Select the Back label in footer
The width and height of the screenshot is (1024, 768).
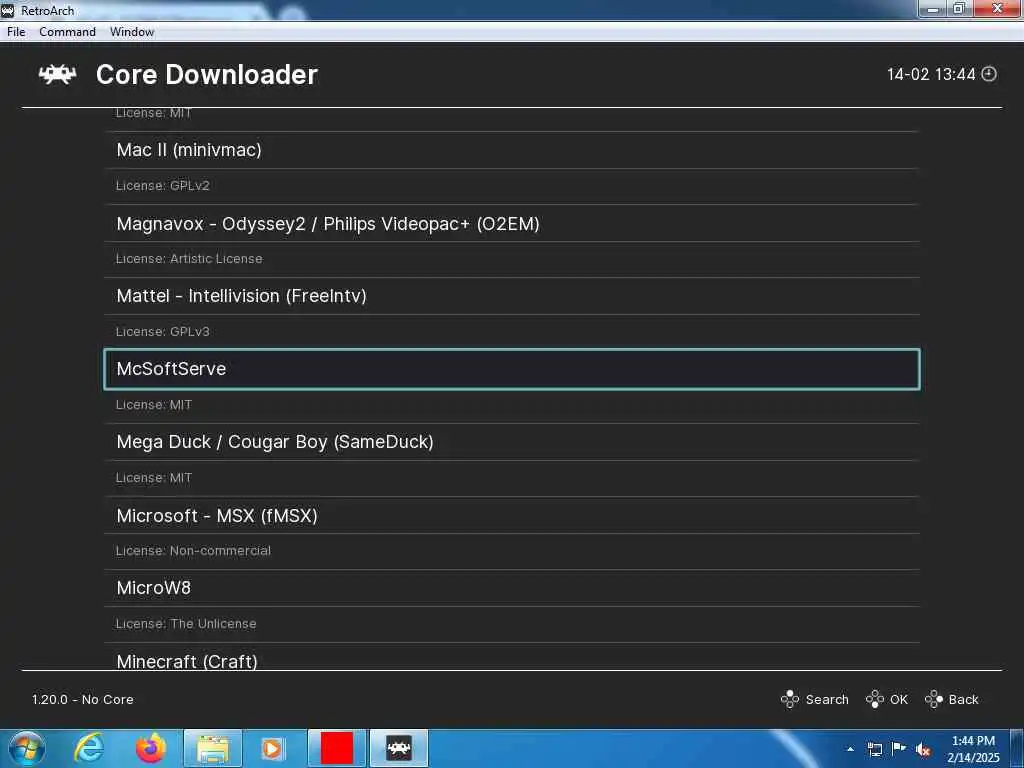pos(963,699)
